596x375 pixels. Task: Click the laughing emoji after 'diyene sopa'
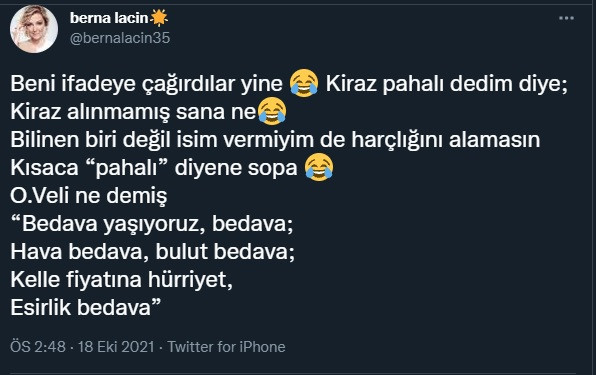click(319, 167)
